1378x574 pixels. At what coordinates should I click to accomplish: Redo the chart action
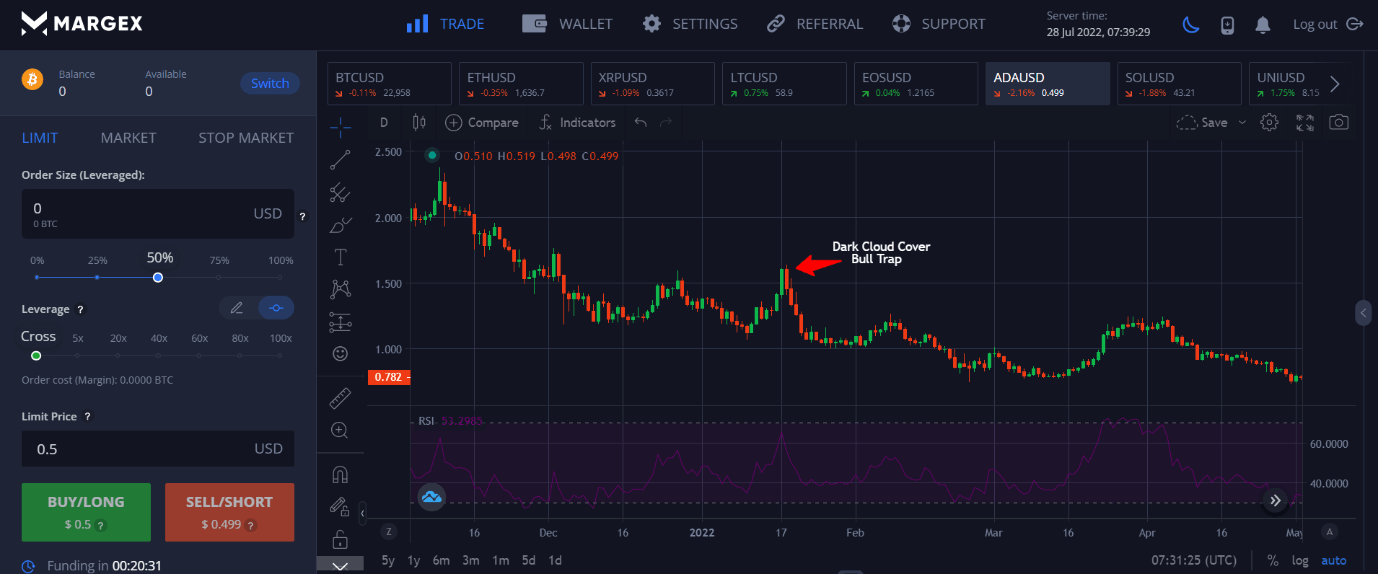click(666, 122)
